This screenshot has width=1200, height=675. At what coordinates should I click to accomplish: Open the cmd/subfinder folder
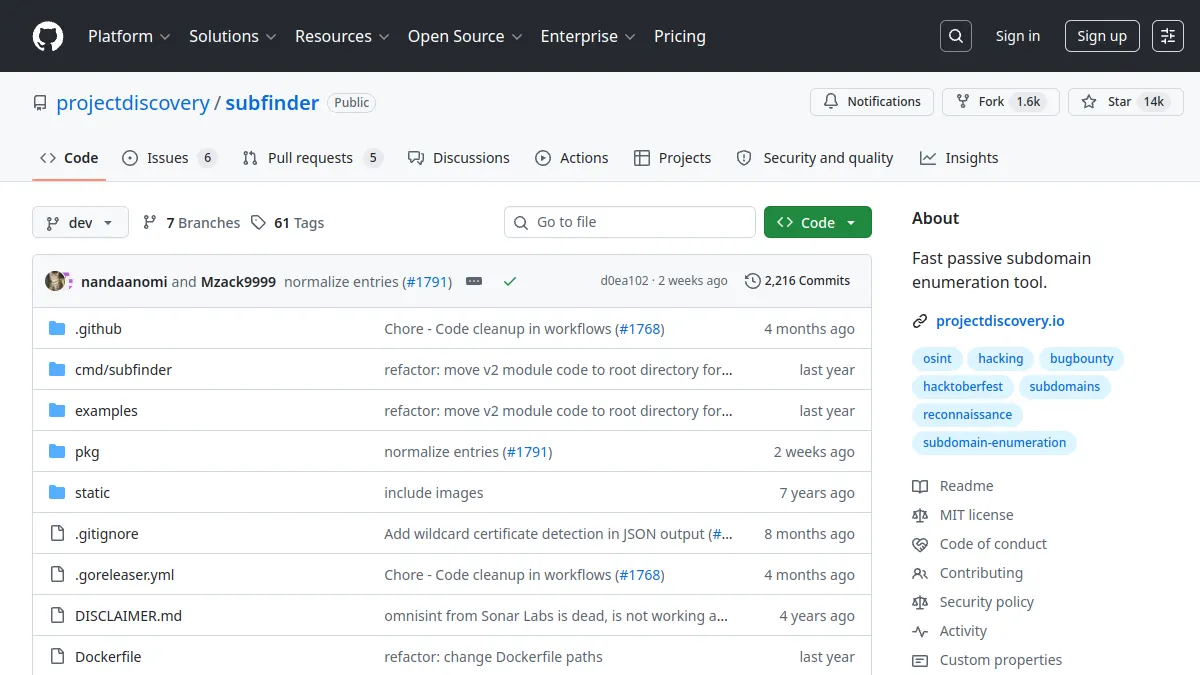[x=123, y=370]
